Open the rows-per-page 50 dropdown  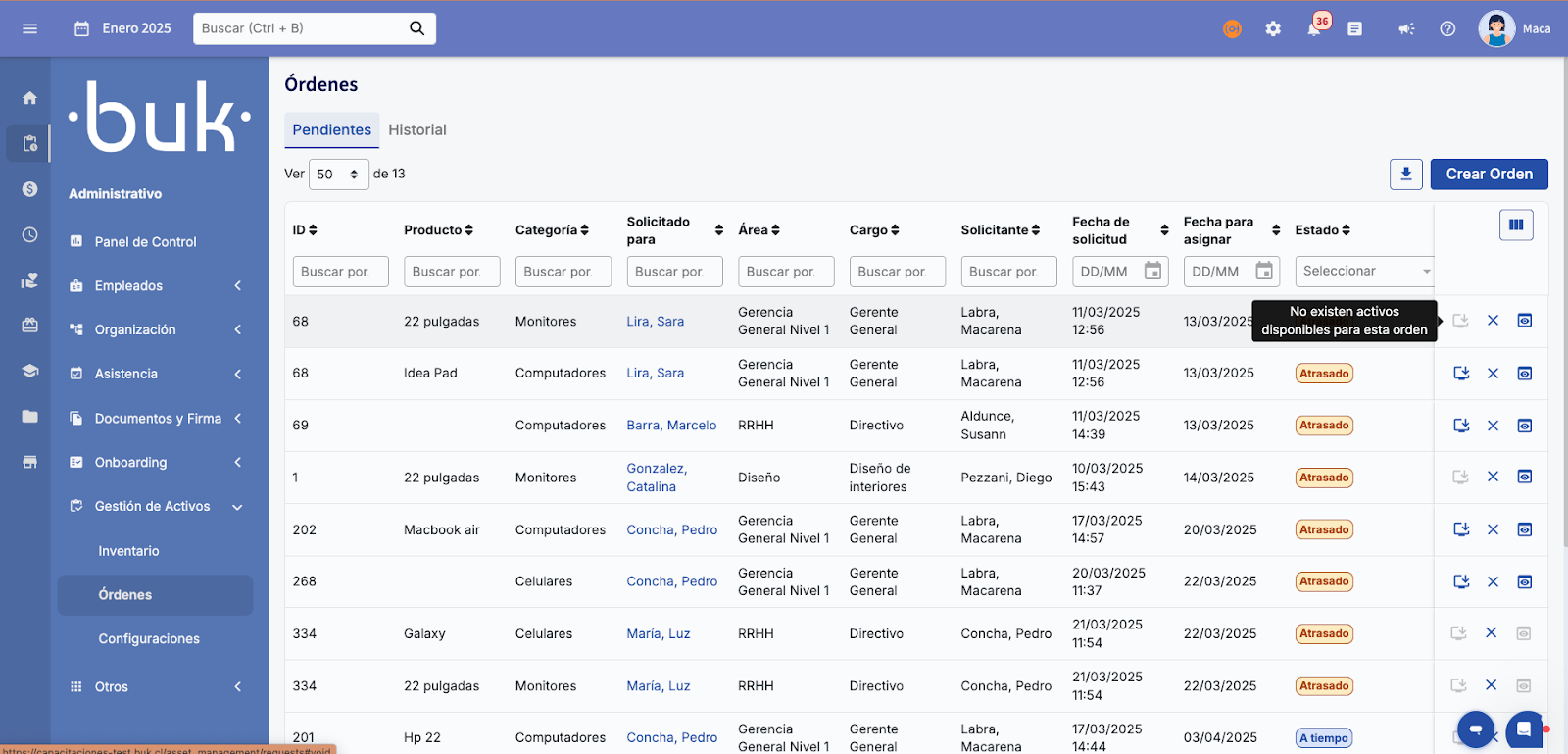[x=338, y=175]
